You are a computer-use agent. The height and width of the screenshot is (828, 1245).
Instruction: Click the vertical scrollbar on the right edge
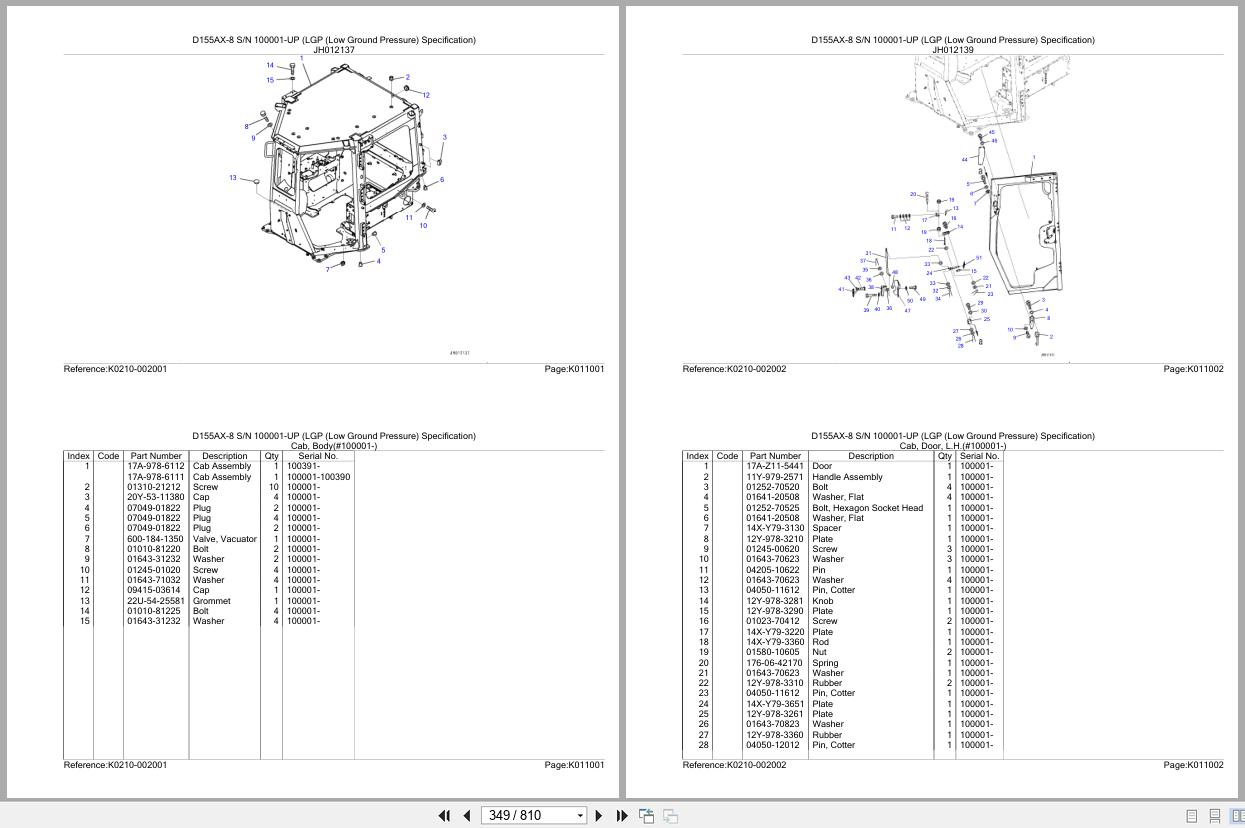click(1240, 400)
